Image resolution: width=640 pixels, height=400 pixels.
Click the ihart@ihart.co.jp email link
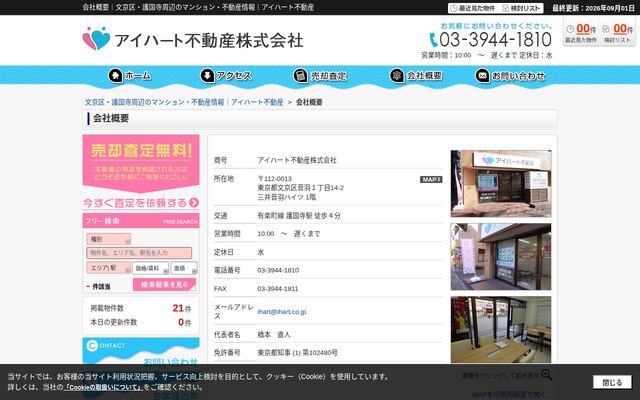pyautogui.click(x=282, y=311)
